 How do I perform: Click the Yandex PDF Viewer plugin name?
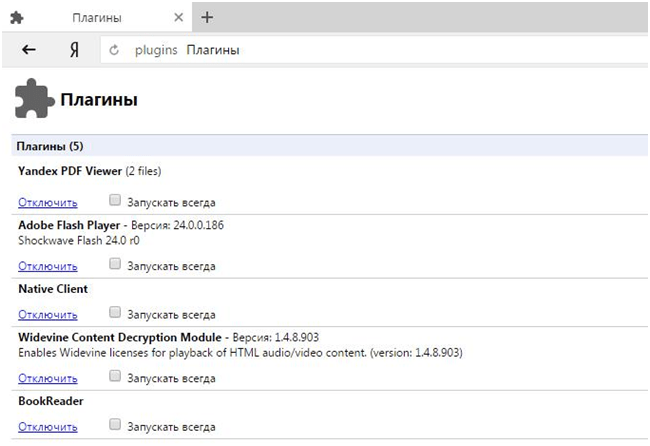pyautogui.click(x=70, y=171)
